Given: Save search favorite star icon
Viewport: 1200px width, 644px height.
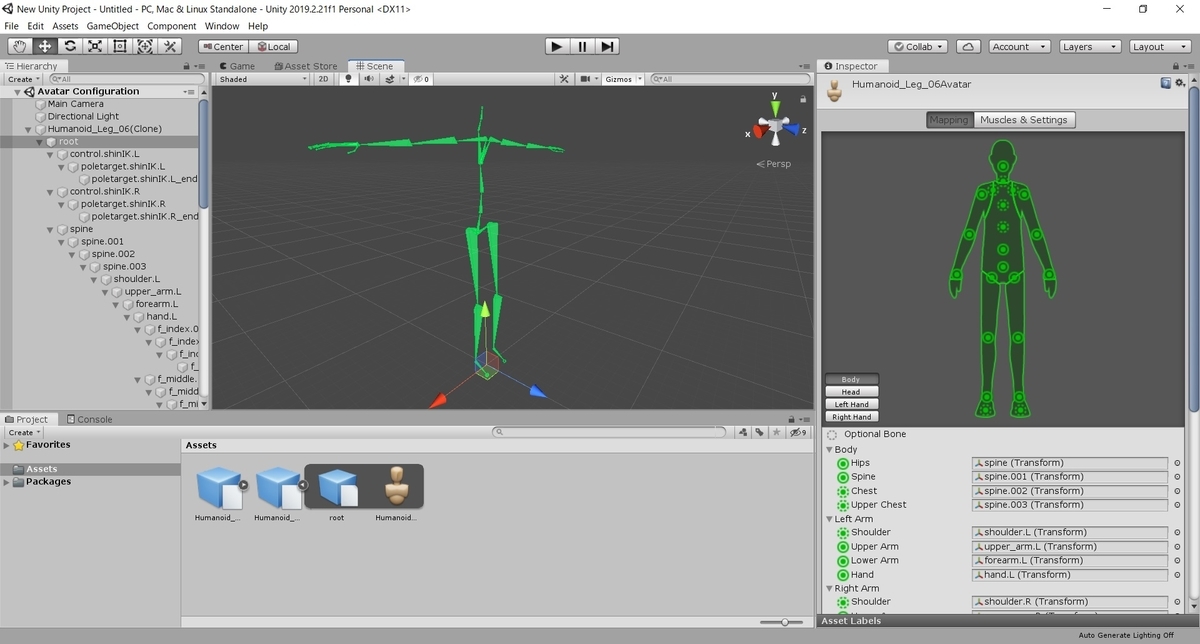Looking at the screenshot, I should [x=777, y=432].
